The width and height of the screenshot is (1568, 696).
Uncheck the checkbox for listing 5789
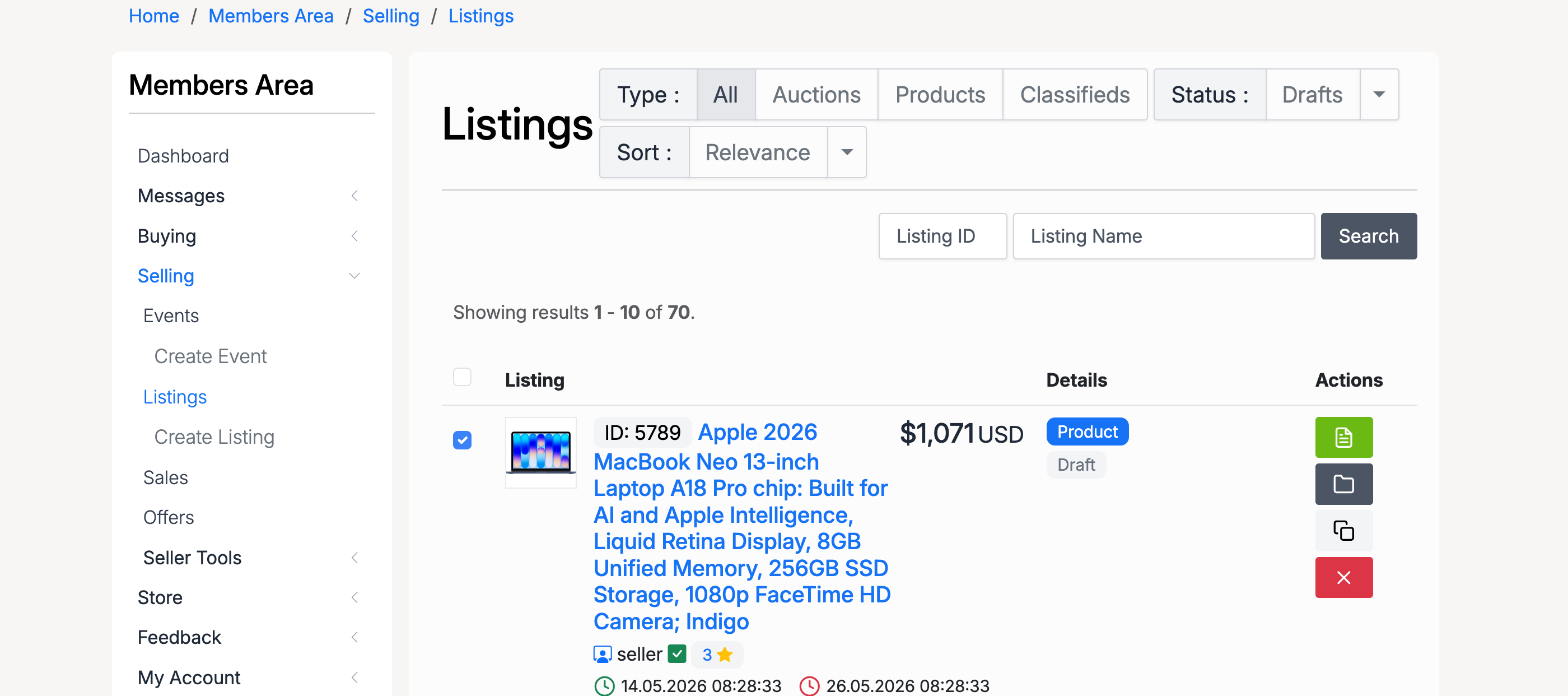pos(462,440)
